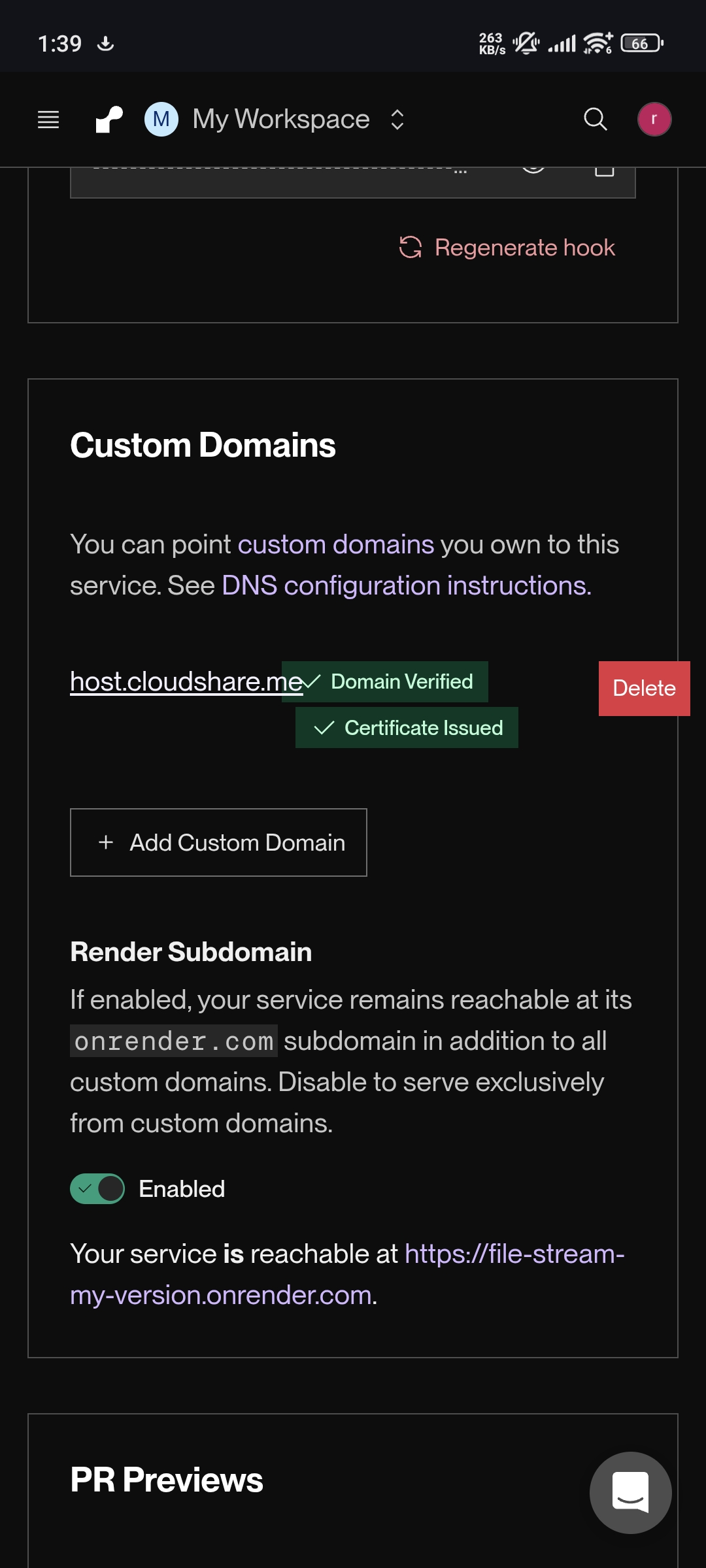Open the search magnifier icon
The height and width of the screenshot is (1568, 706).
[x=595, y=120]
